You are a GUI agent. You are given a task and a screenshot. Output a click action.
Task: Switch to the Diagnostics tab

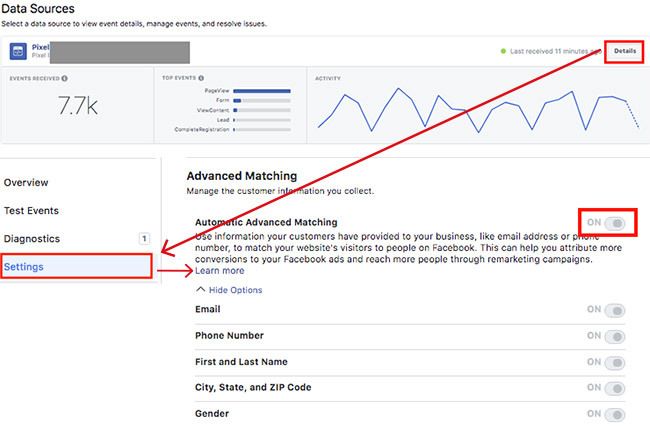32,239
